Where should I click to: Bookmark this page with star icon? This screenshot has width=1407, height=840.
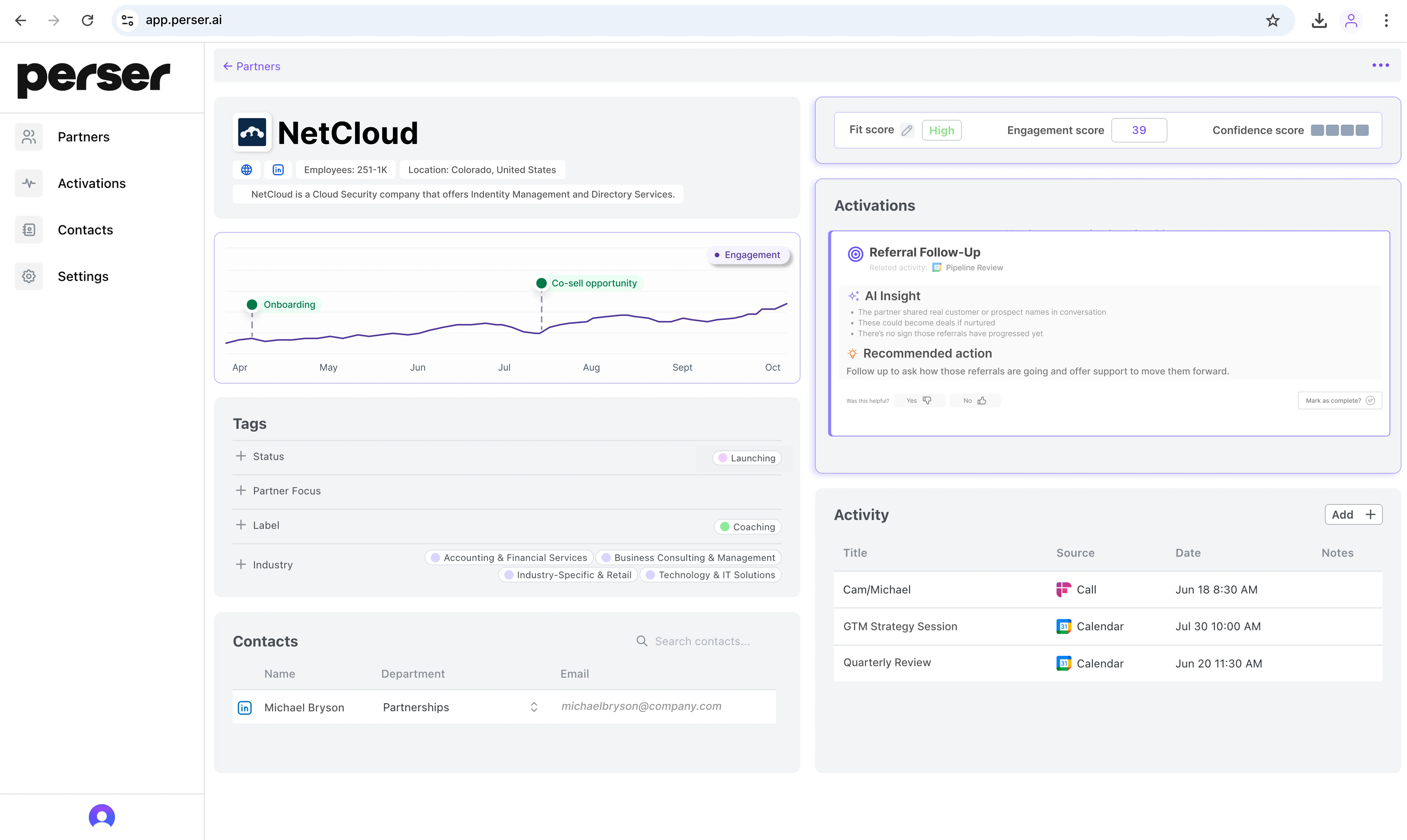tap(1273, 20)
